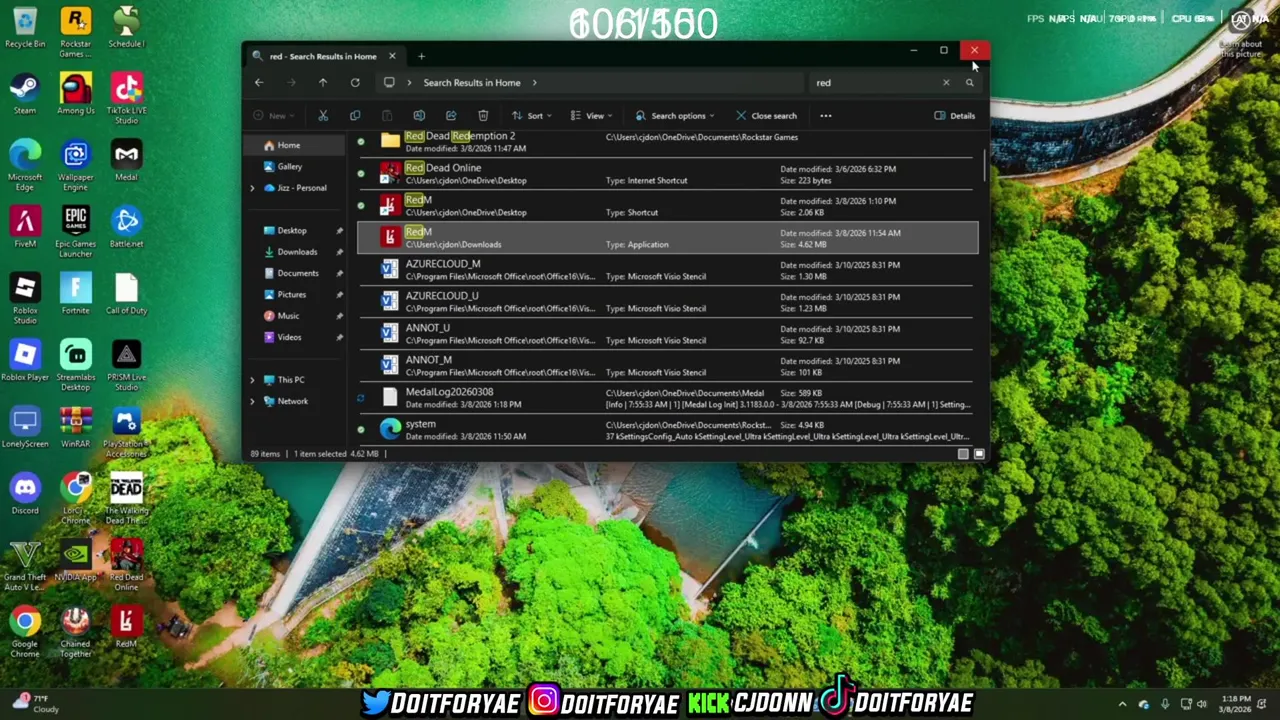Toggle the Details pane button

click(955, 116)
